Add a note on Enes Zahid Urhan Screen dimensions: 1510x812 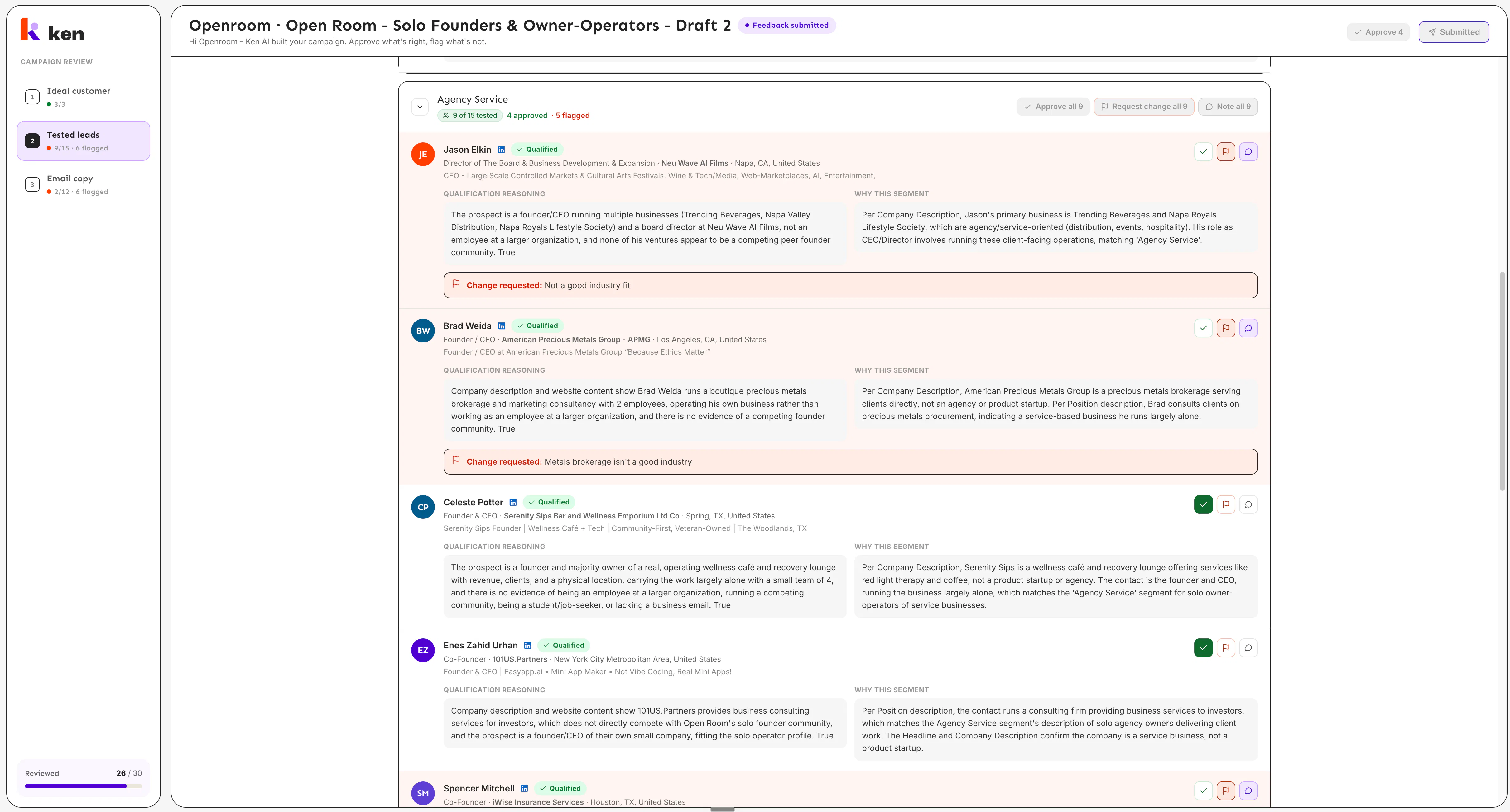tap(1248, 648)
